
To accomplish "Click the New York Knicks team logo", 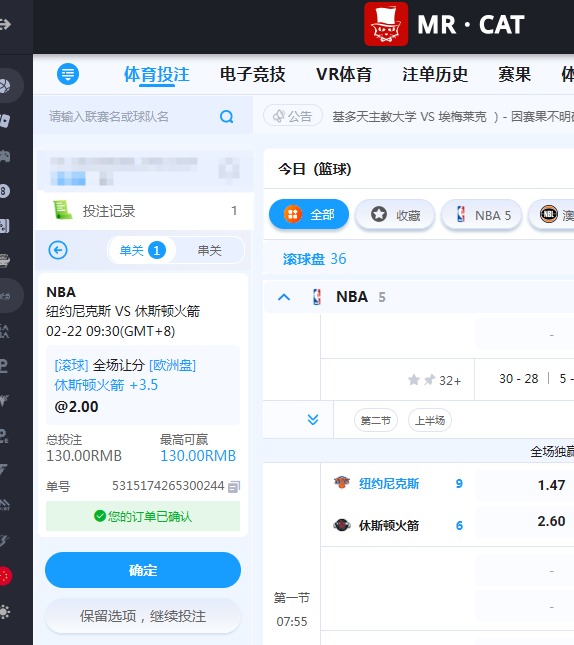I will pyautogui.click(x=342, y=483).
